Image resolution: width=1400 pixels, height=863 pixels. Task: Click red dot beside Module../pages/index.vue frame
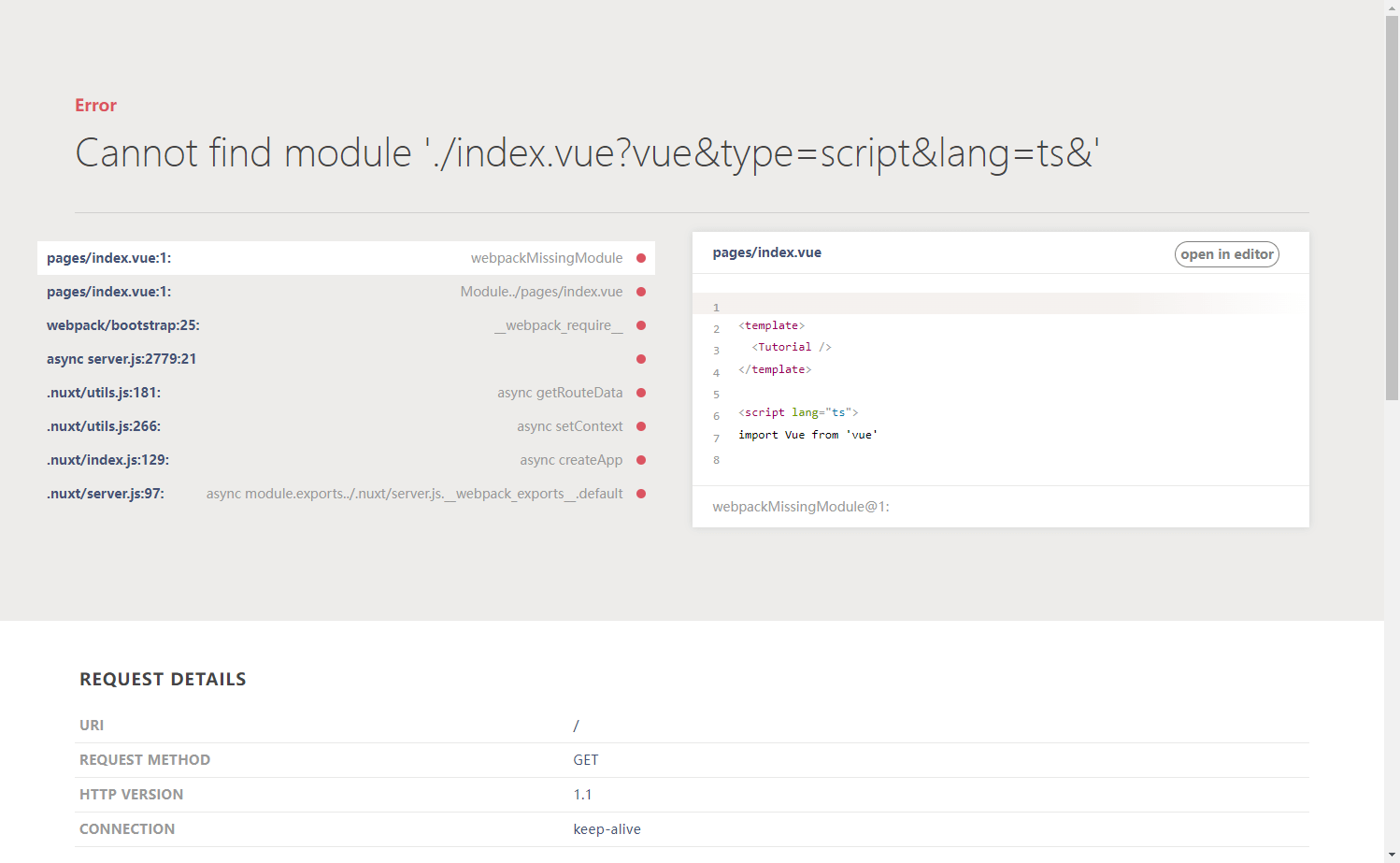641,292
